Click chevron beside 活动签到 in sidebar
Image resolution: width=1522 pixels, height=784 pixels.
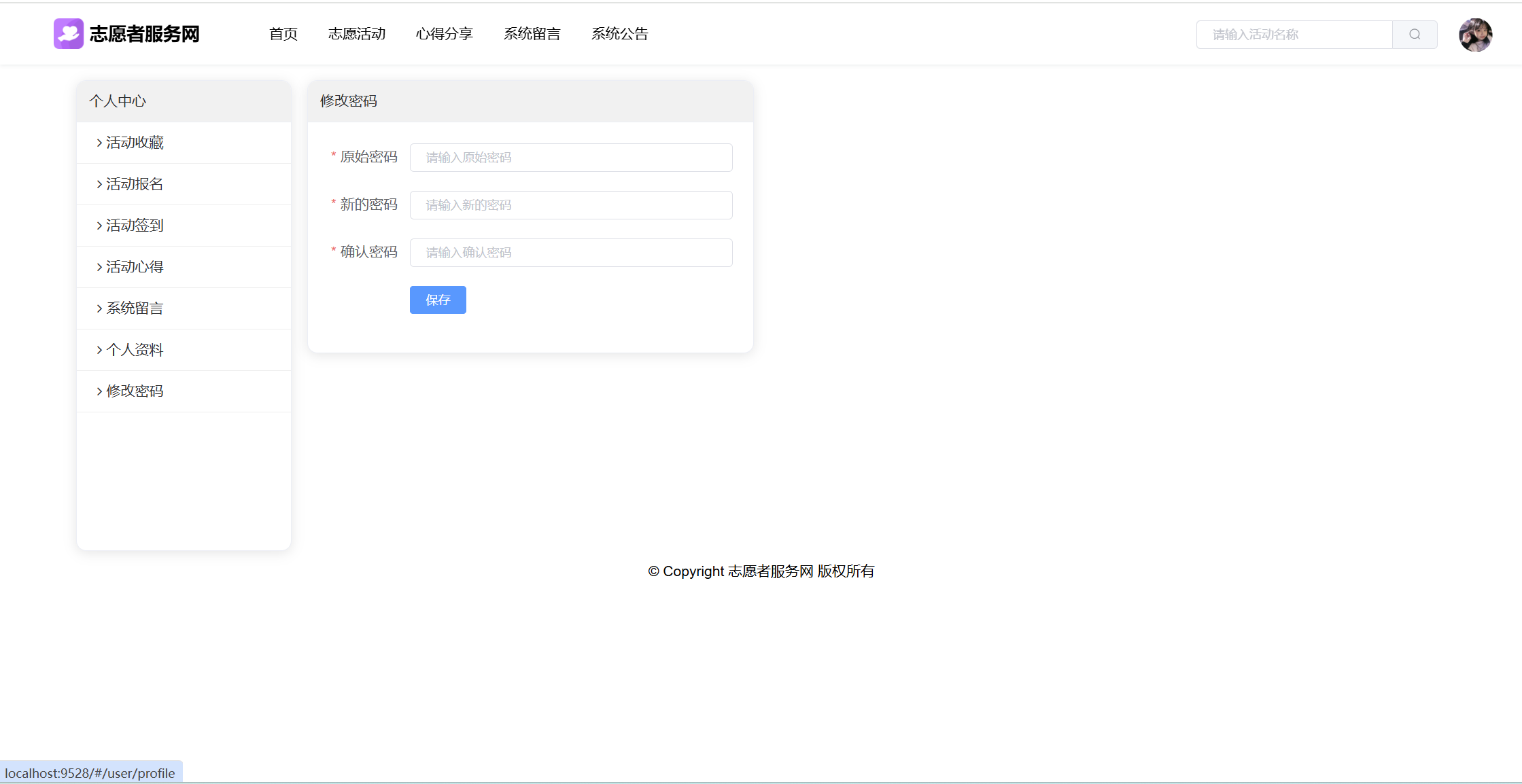click(x=99, y=226)
